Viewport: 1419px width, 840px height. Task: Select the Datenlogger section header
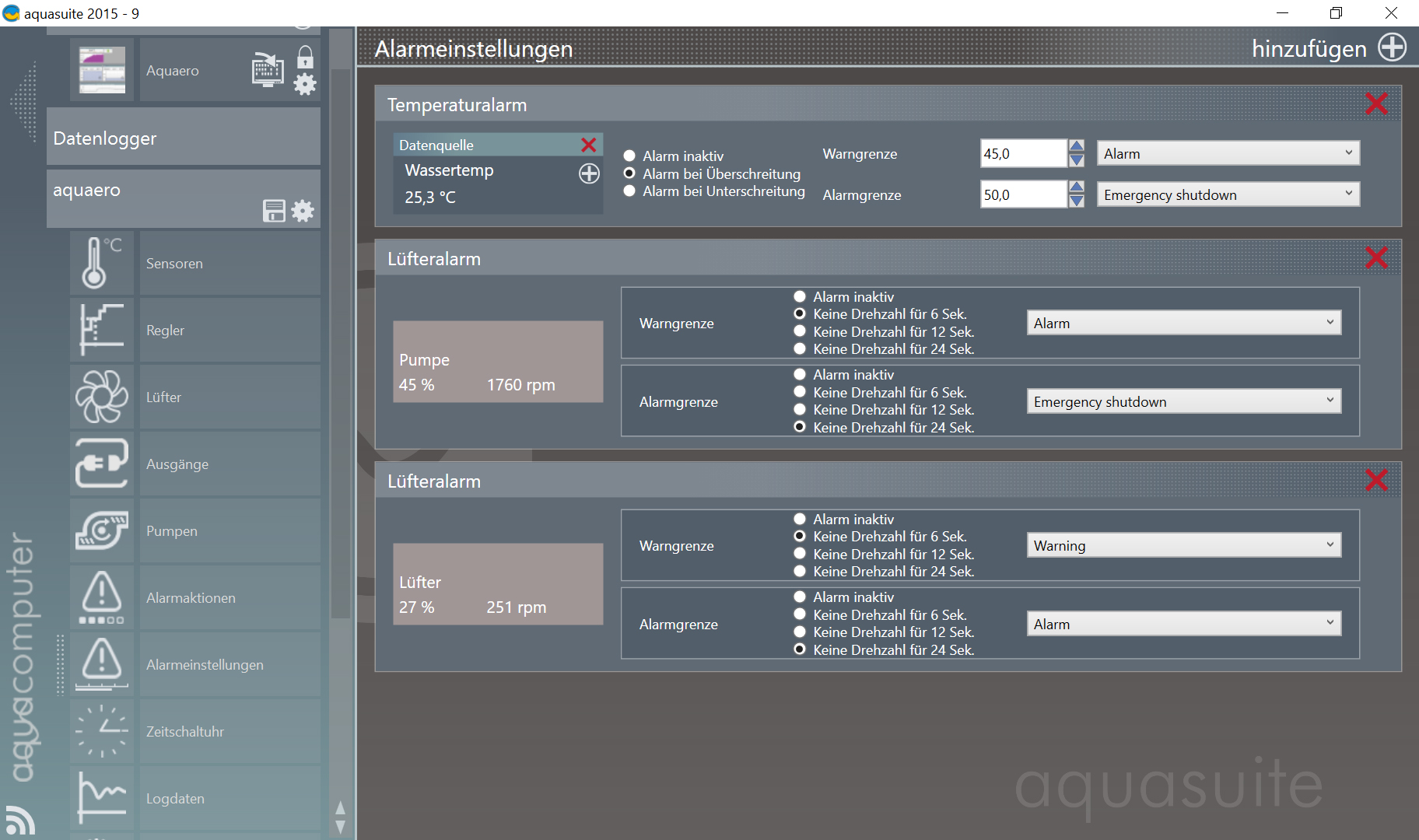[184, 138]
